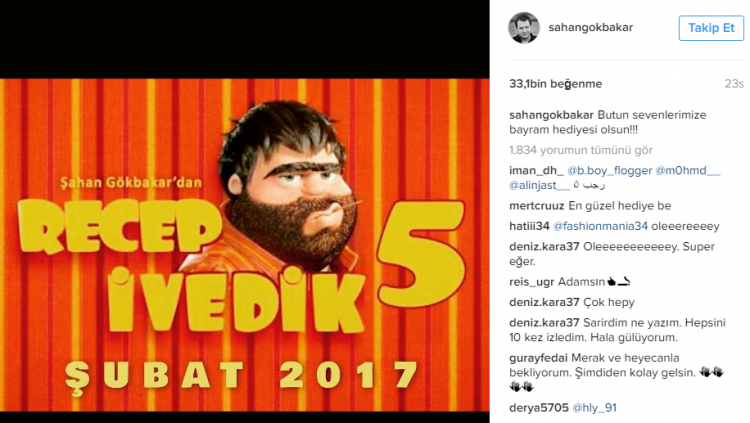This screenshot has height=423, width=750.
Task: Open sahangokbakar username in the post header
Action: click(590, 28)
